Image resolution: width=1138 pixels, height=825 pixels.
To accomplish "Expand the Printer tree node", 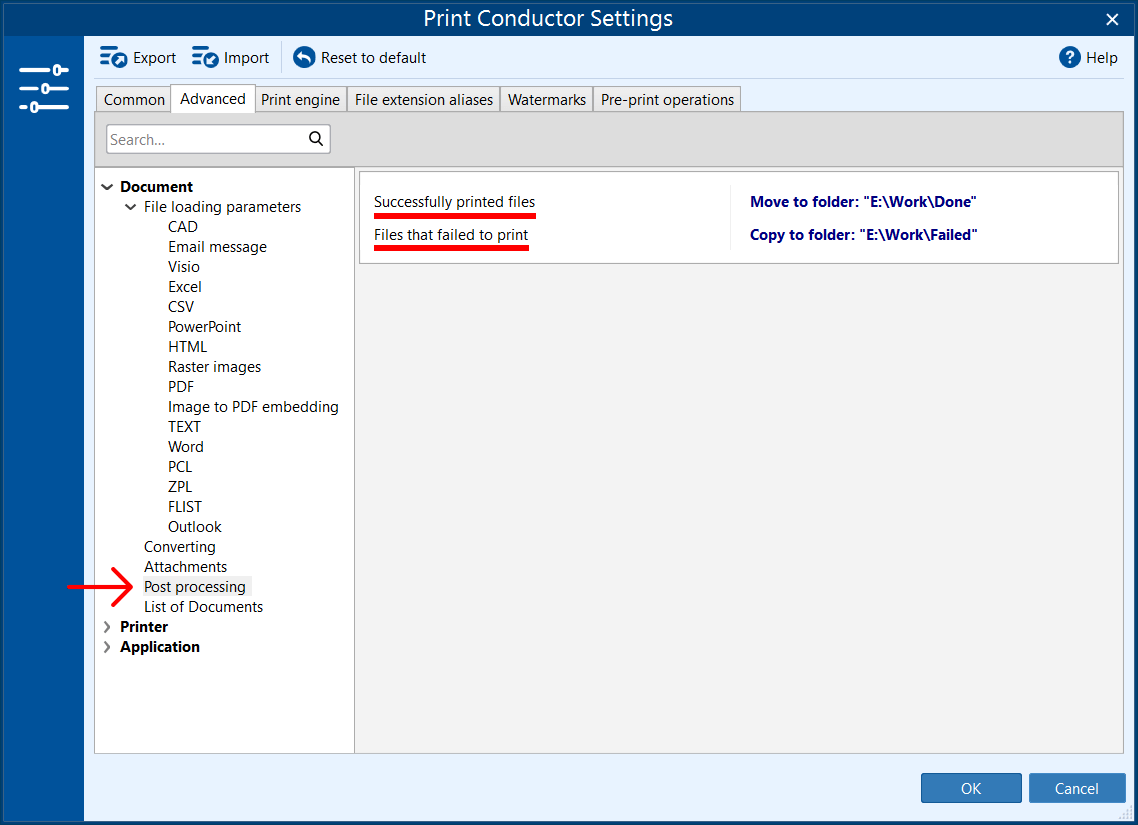I will (107, 627).
